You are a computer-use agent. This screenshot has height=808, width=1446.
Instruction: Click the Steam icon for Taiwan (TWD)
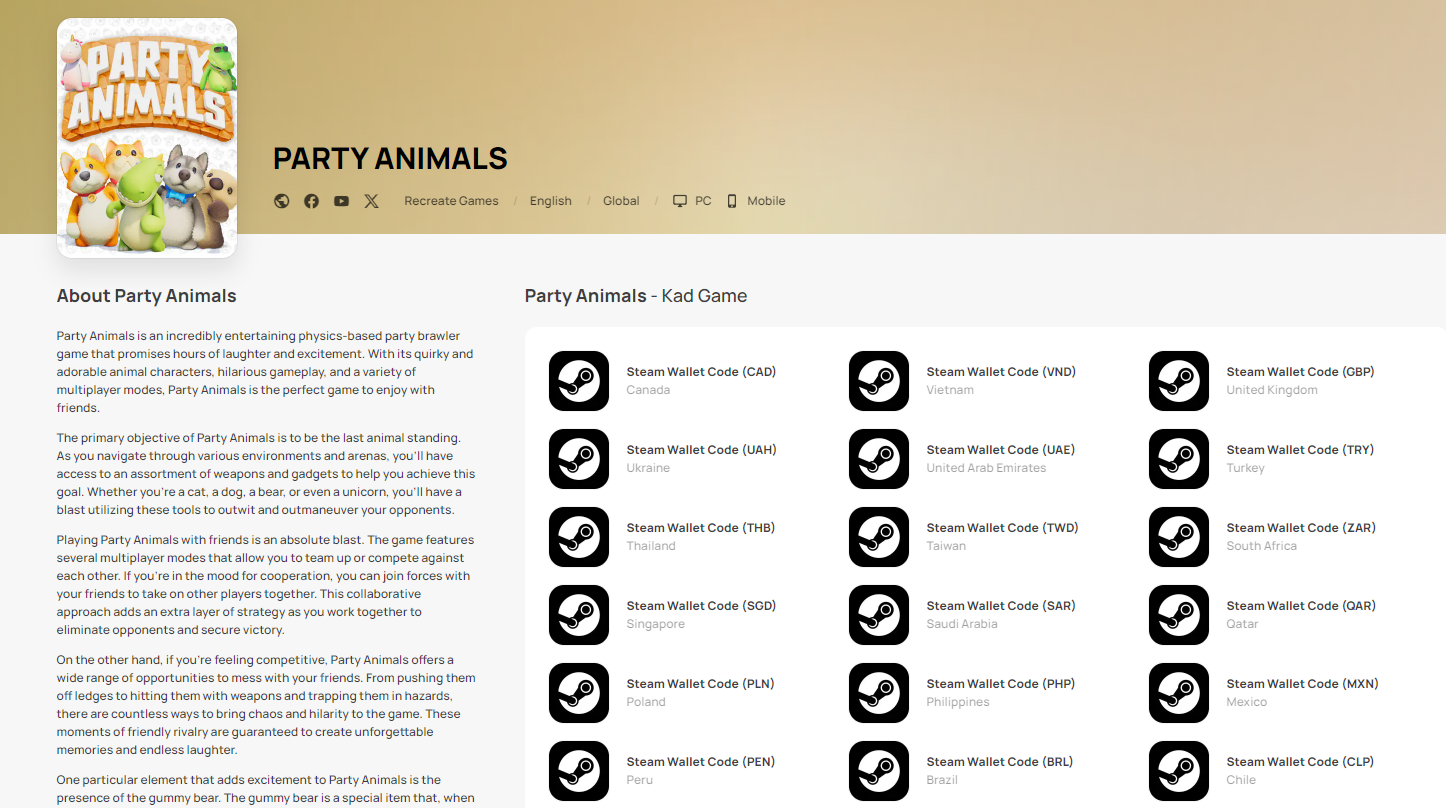tap(879, 537)
